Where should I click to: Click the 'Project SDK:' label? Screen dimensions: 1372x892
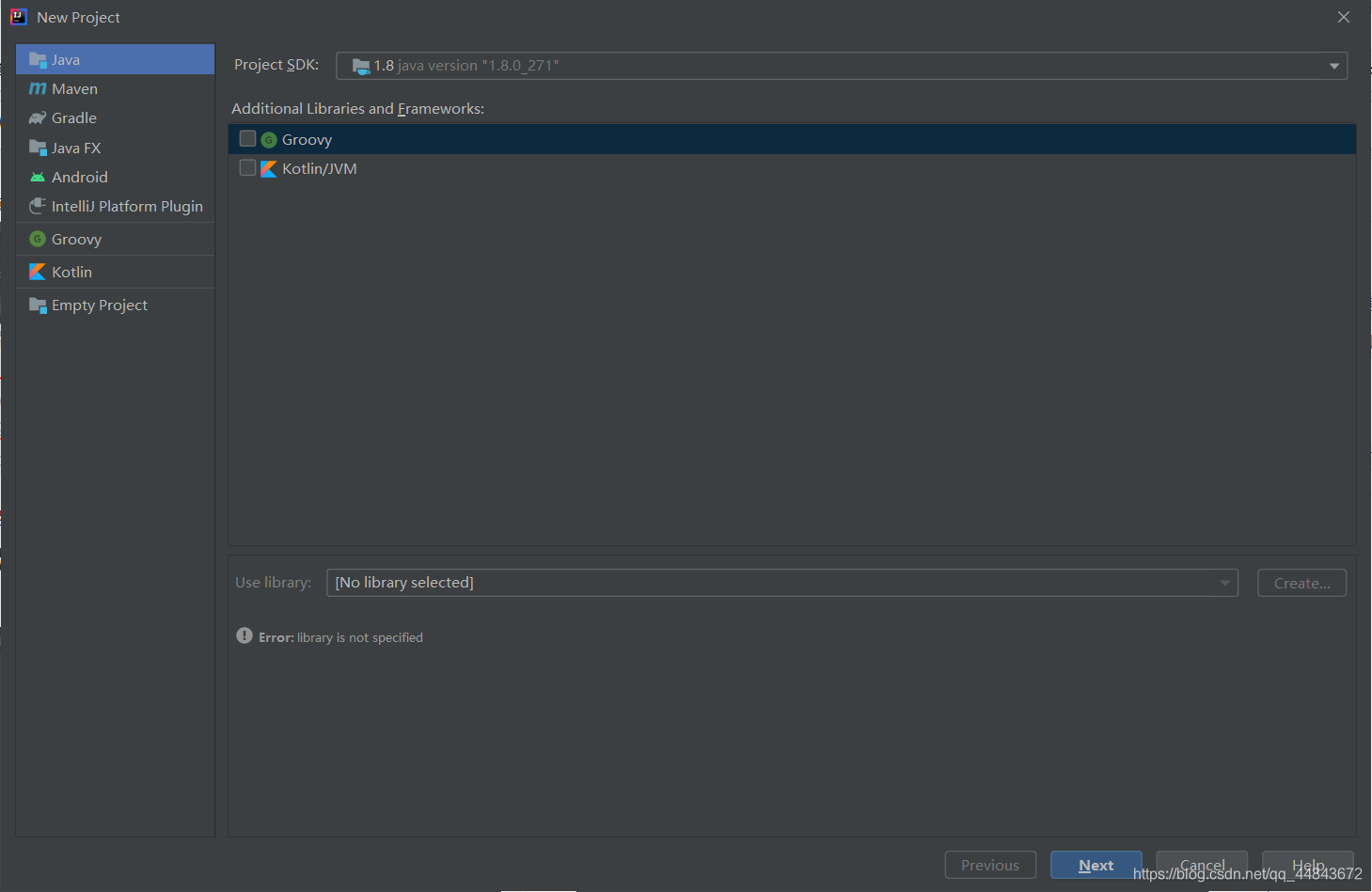pos(276,65)
